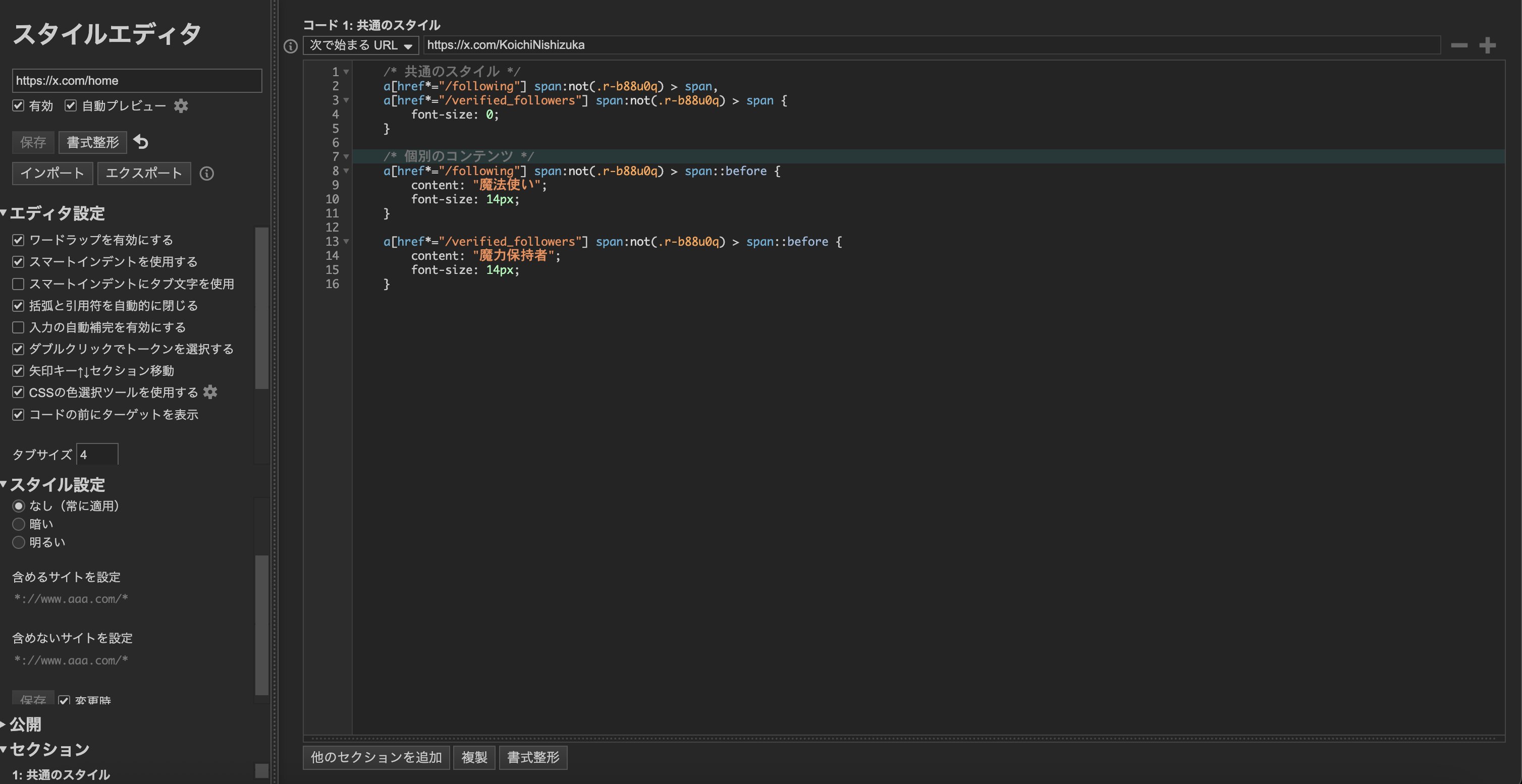The height and width of the screenshot is (784, 1522).
Task: Click コード 1: 共通のスタイル heading
Action: [x=371, y=25]
